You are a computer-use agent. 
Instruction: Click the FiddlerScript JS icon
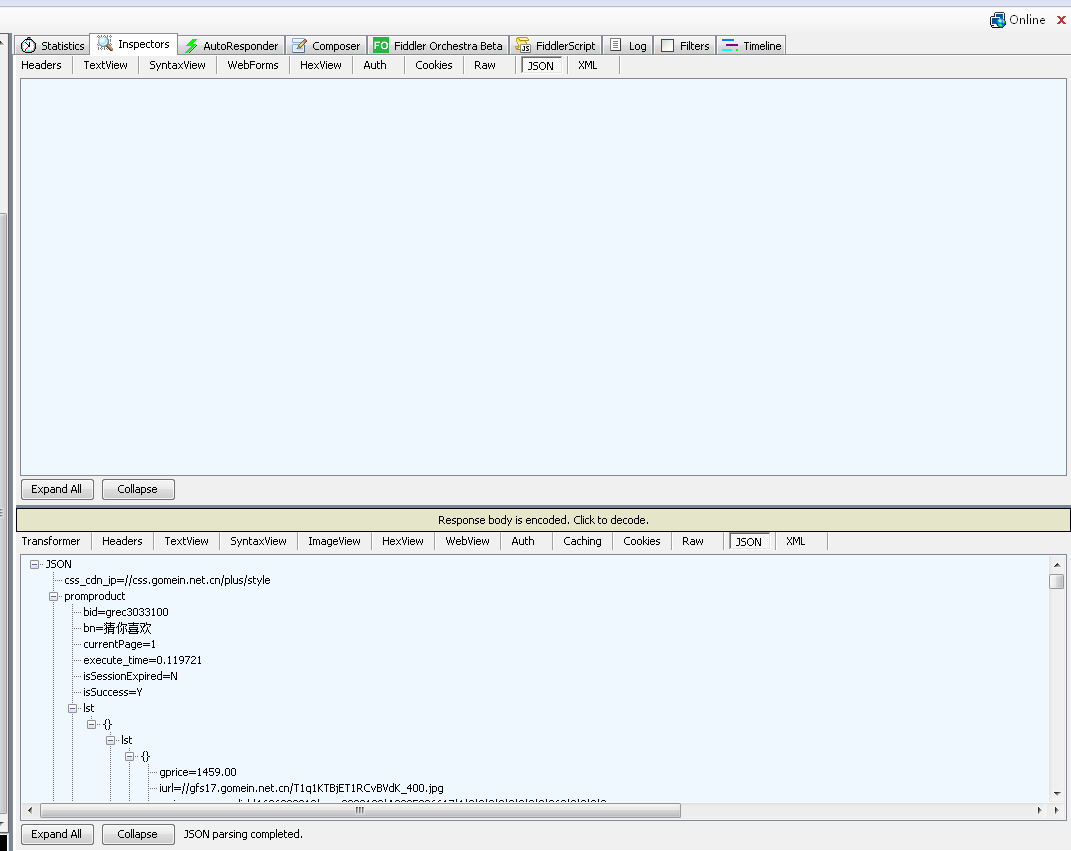[x=523, y=46]
